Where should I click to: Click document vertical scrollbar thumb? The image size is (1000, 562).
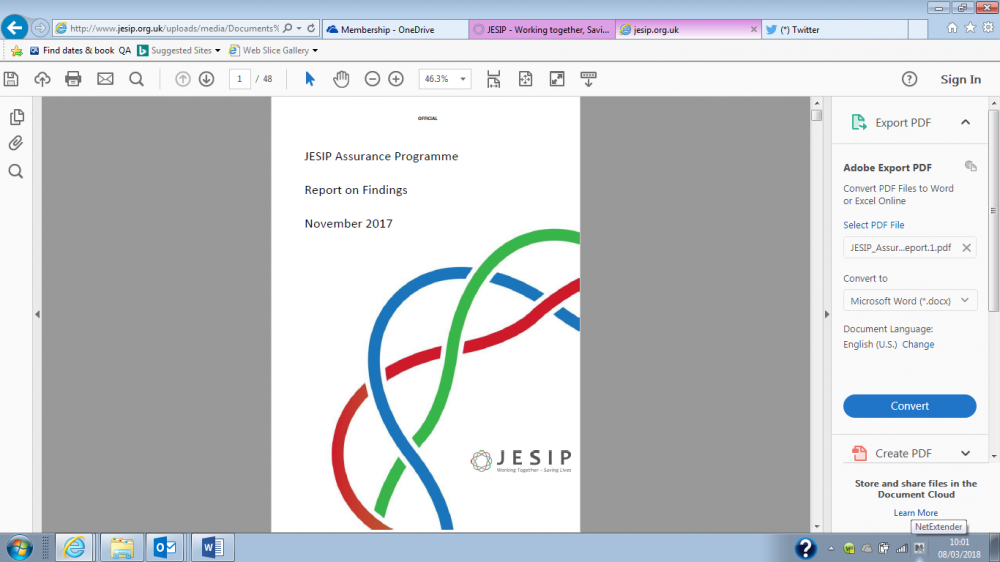click(816, 115)
